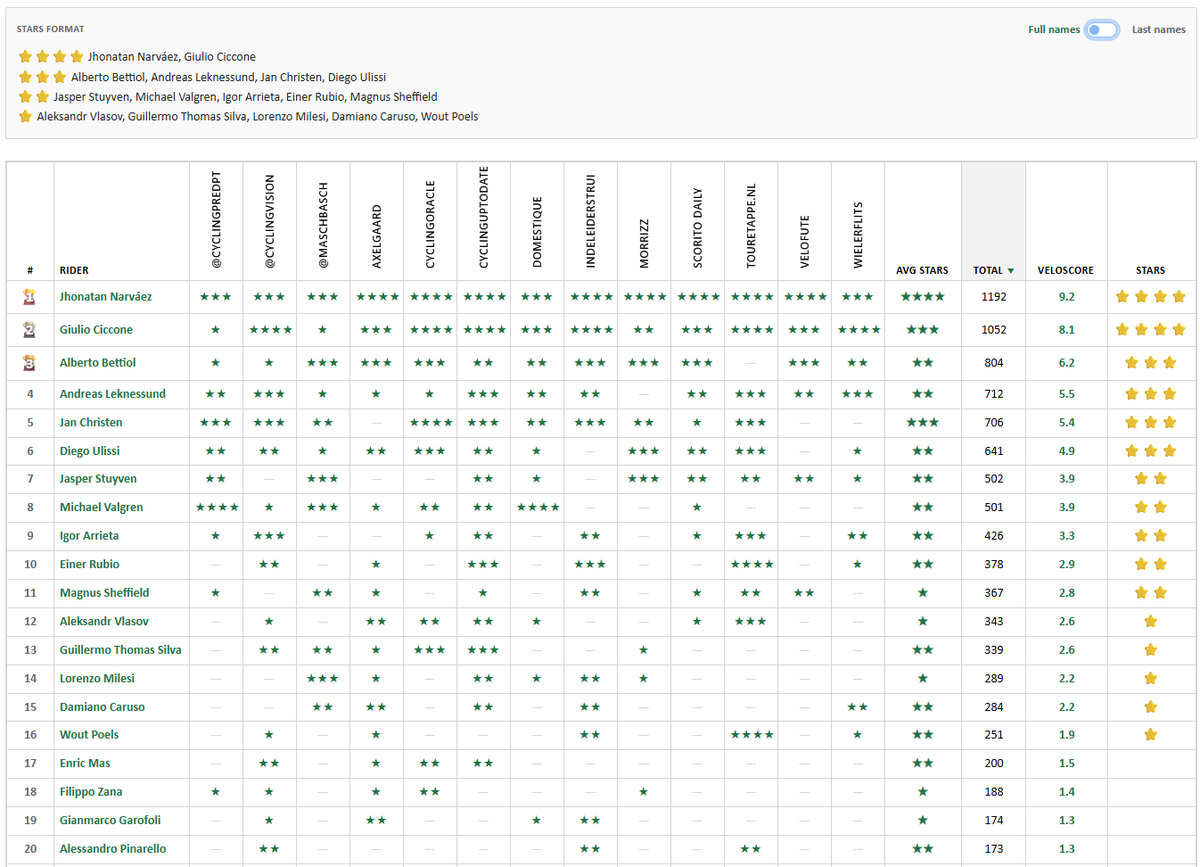
Task: Click the three-star legend row icons
Action: pos(43,77)
